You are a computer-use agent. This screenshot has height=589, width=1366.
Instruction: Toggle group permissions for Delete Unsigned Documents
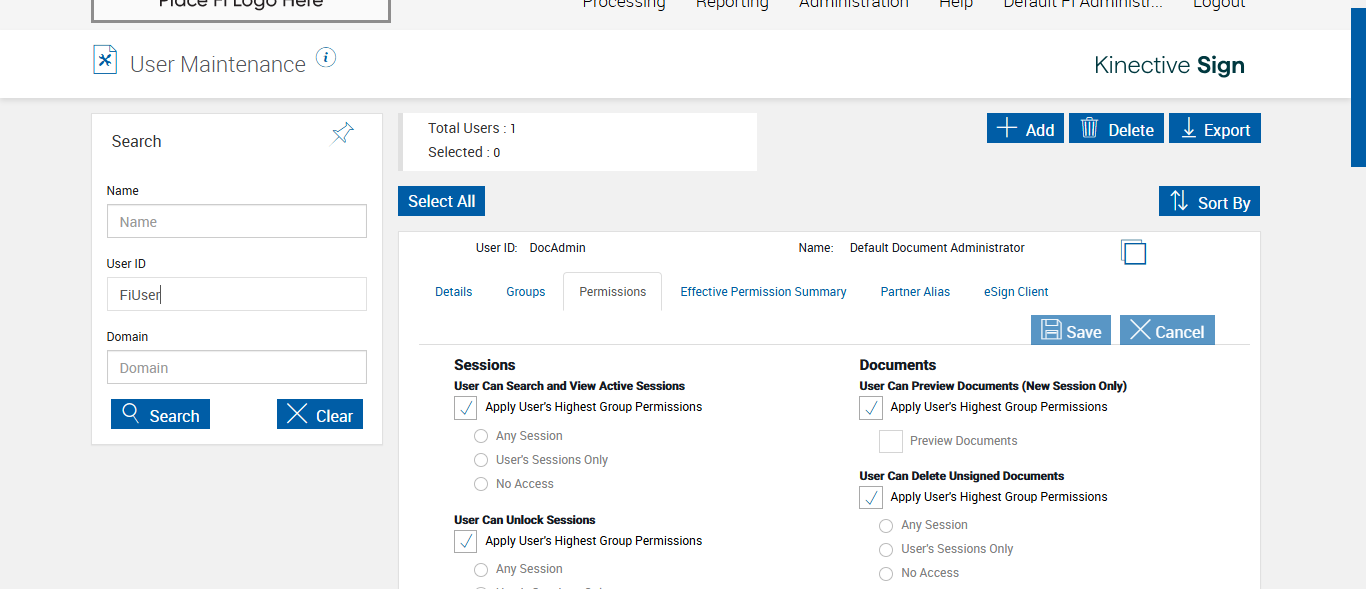(x=871, y=497)
